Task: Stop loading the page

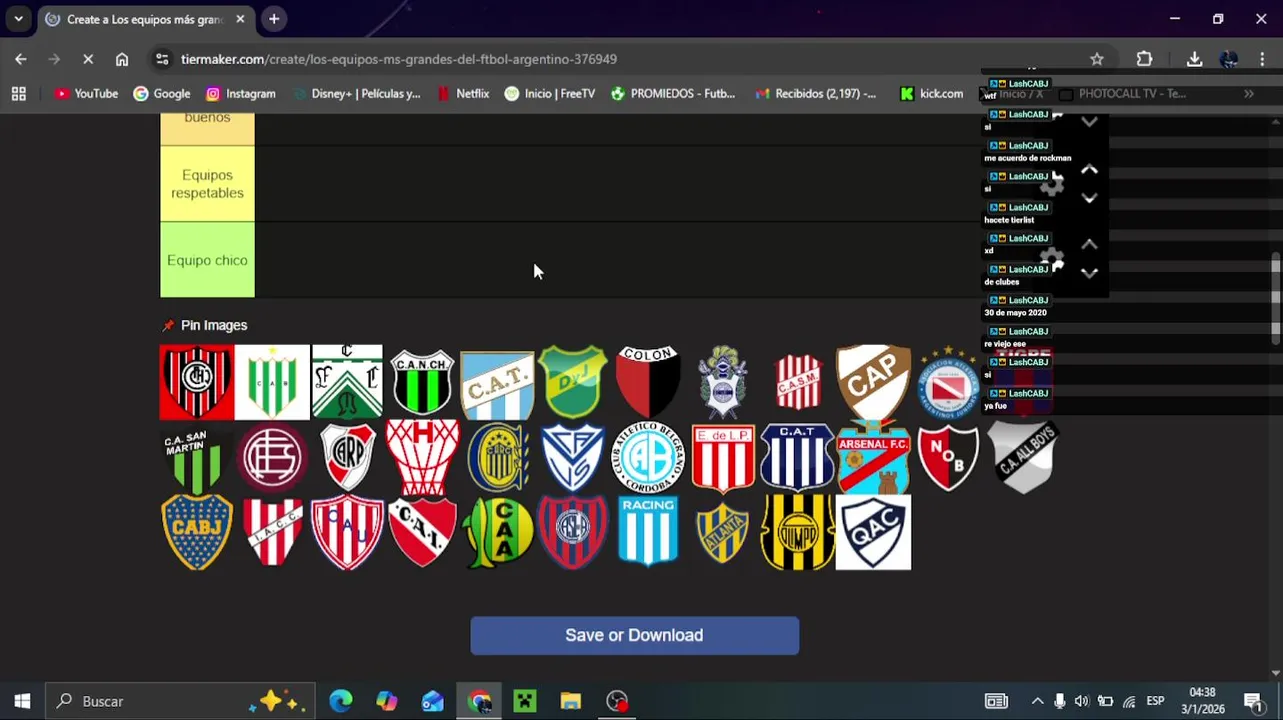Action: click(88, 59)
